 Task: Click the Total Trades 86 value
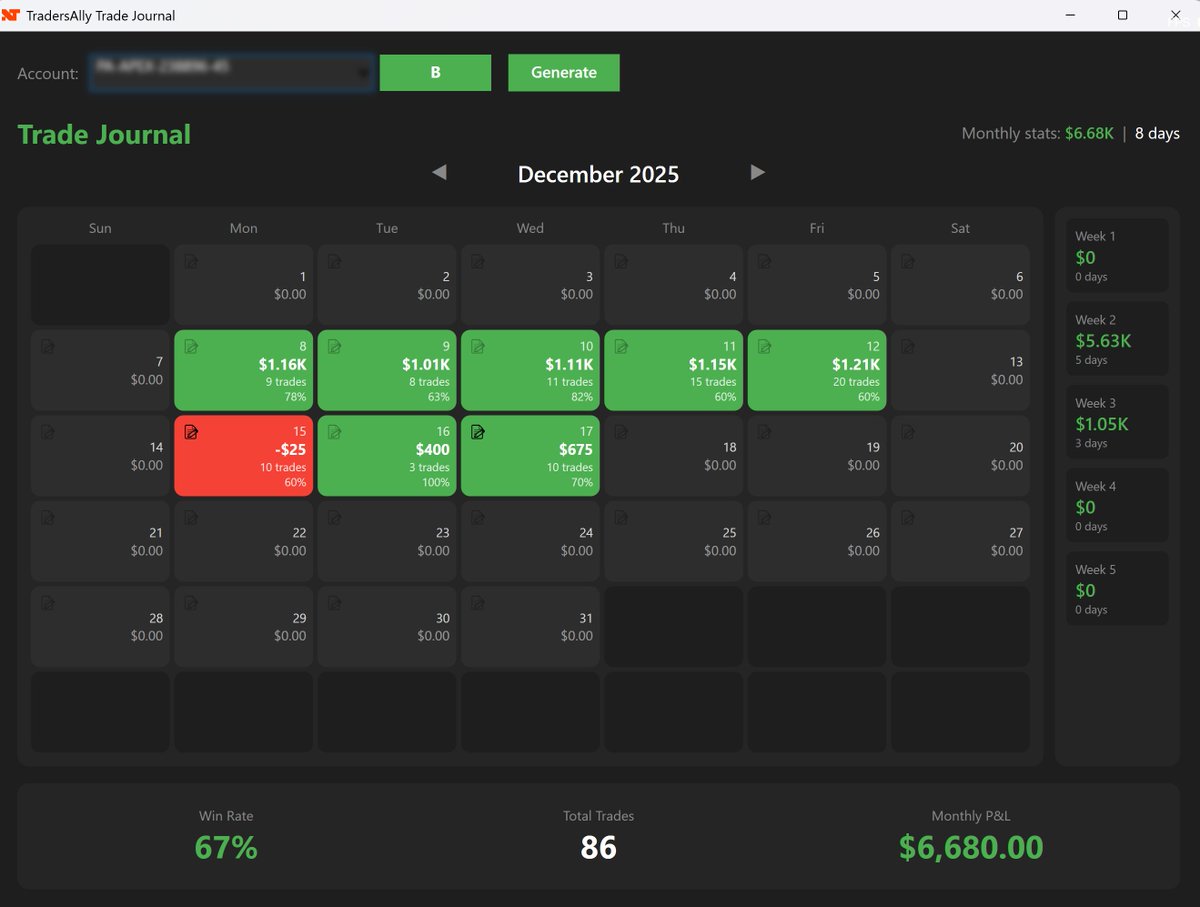(598, 848)
